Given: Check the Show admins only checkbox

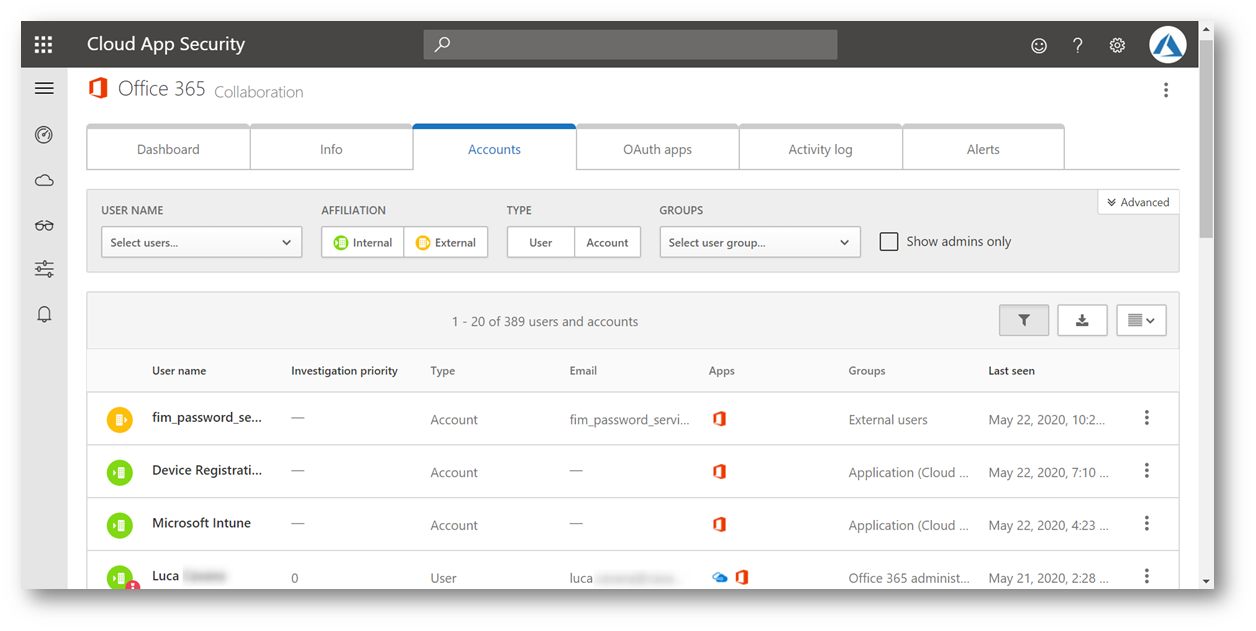Looking at the screenshot, I should (888, 241).
